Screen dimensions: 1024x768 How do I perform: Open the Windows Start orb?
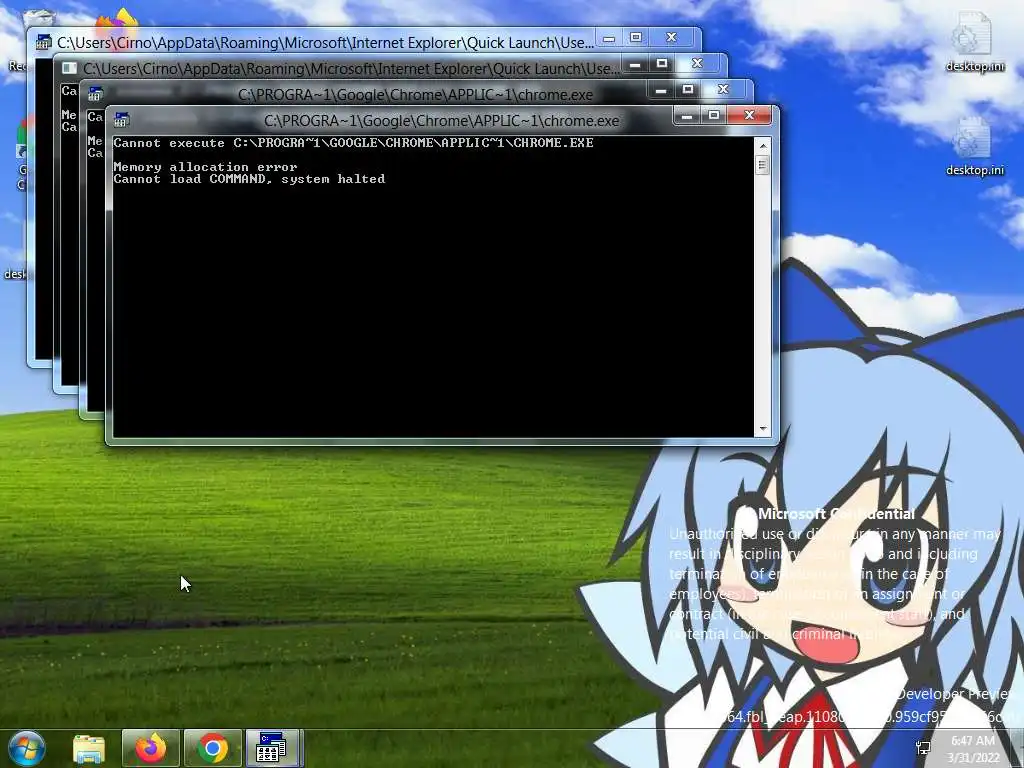pyautogui.click(x=27, y=748)
